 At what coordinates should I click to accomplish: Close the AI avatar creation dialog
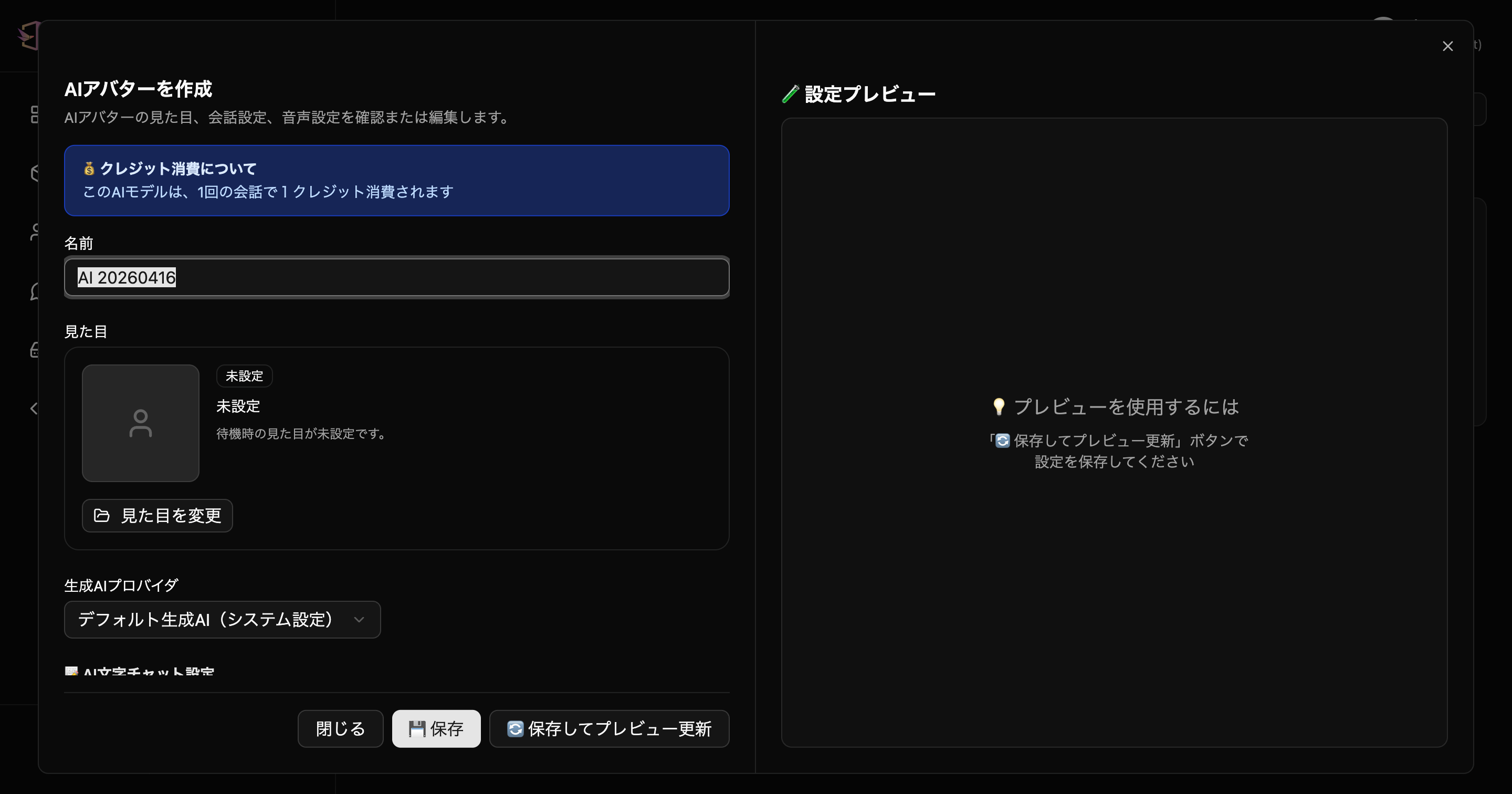click(1447, 46)
